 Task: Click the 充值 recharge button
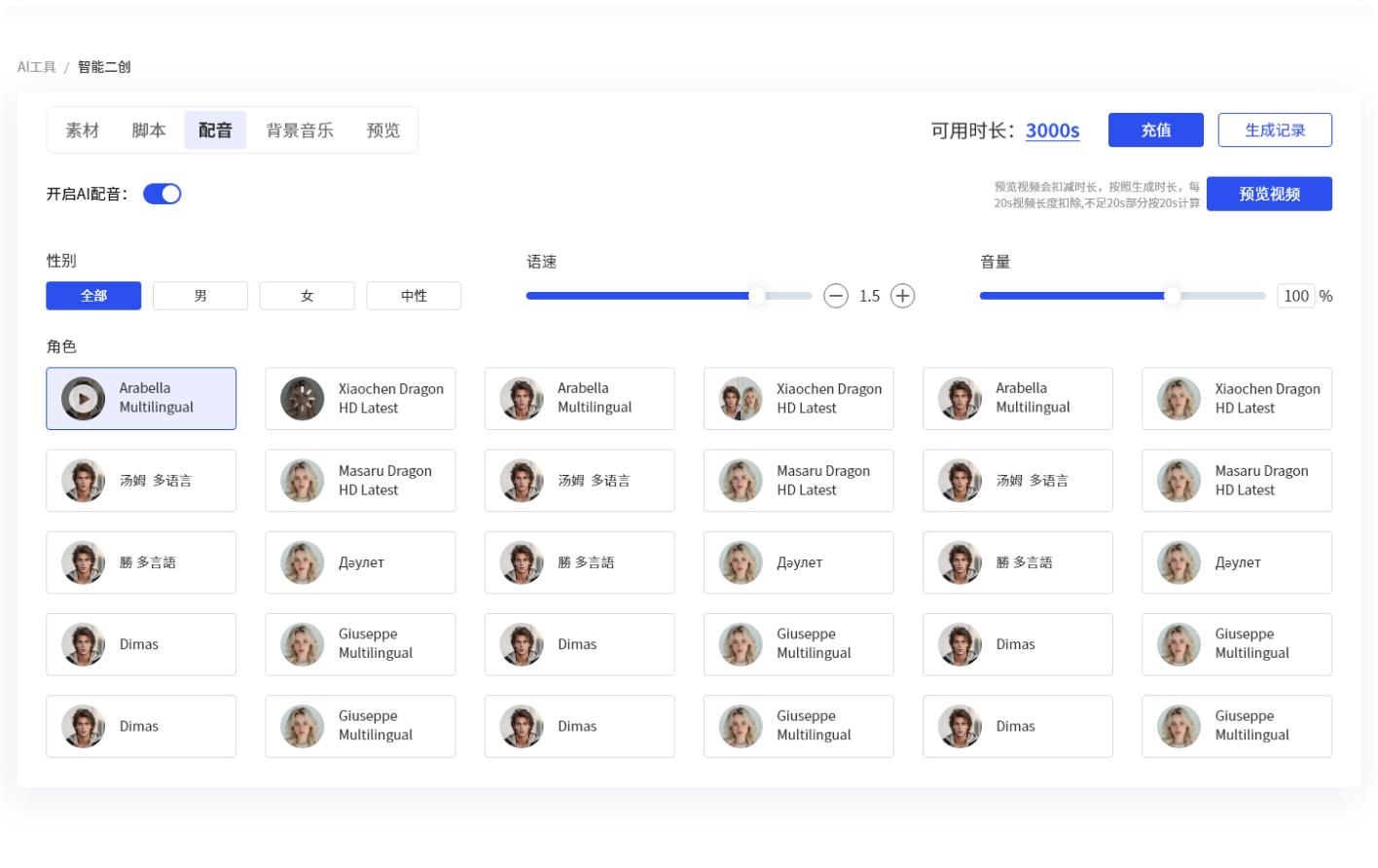(x=1156, y=130)
